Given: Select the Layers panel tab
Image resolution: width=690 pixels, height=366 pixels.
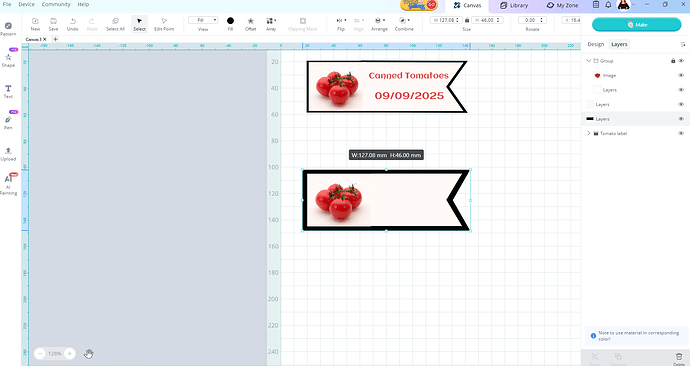Looking at the screenshot, I should point(619,44).
